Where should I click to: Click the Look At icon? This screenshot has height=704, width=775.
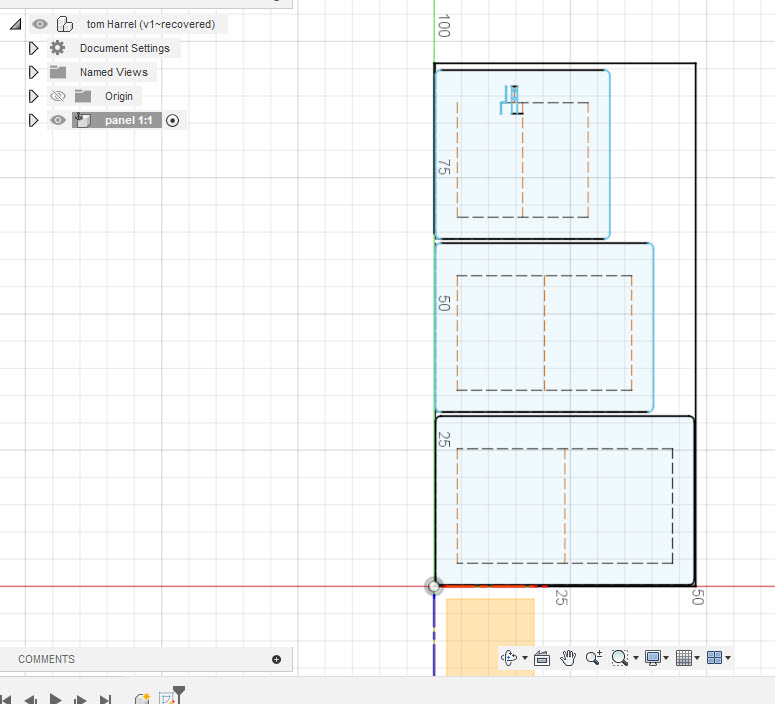(542, 658)
